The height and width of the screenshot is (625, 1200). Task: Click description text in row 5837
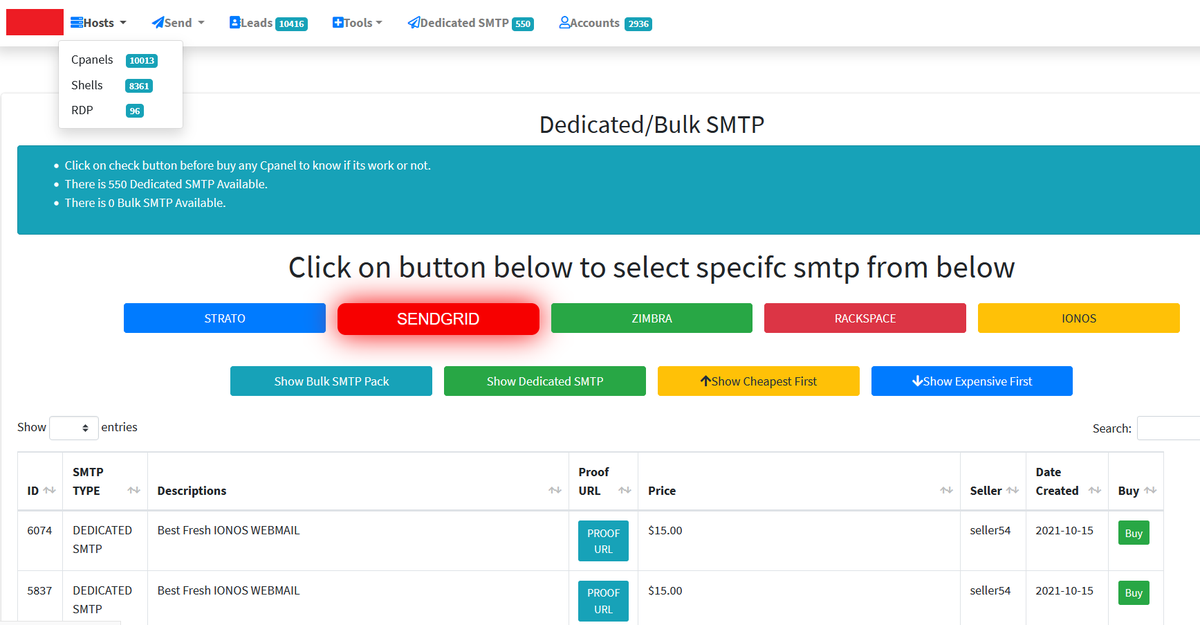pos(228,590)
